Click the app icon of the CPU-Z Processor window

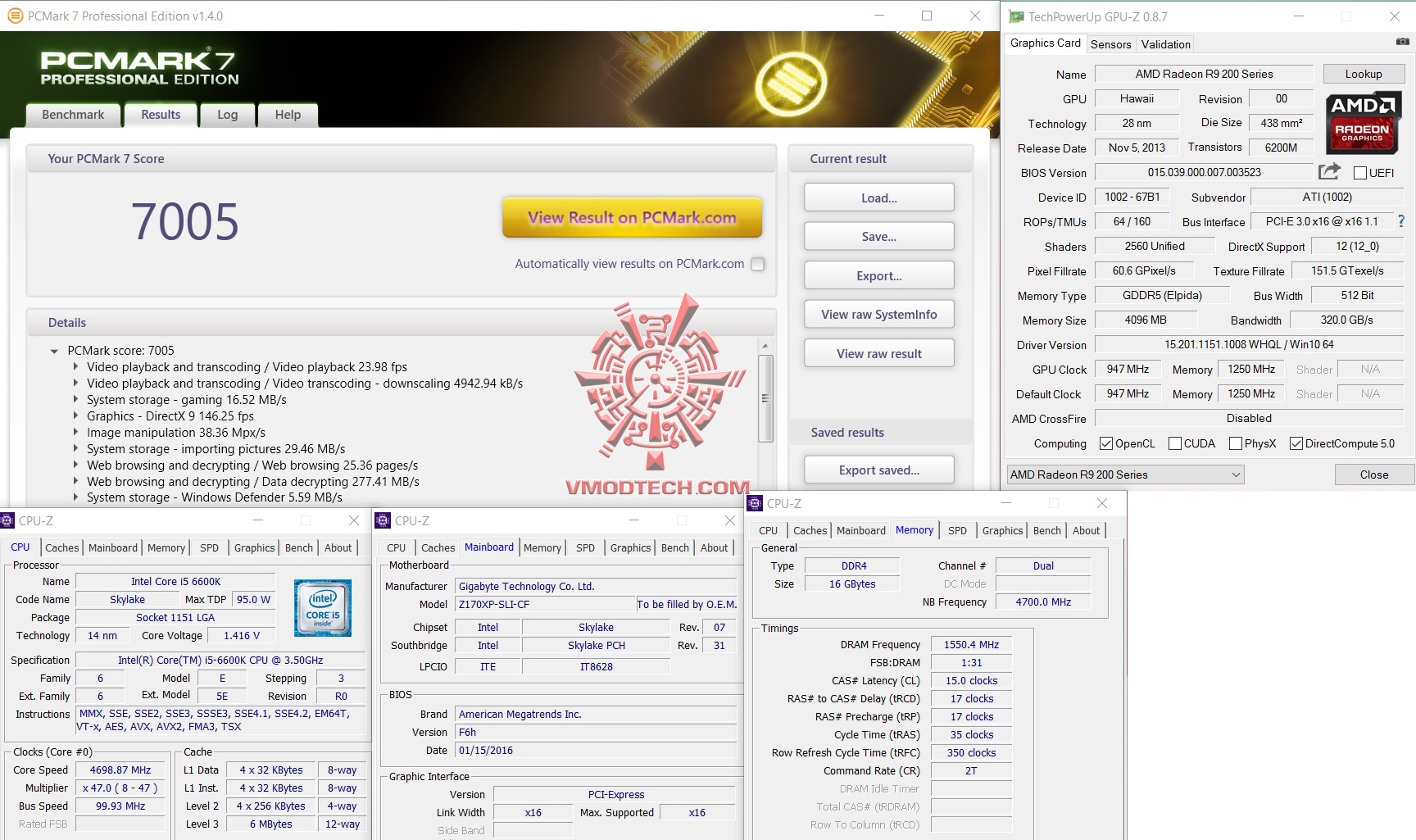click(x=7, y=520)
